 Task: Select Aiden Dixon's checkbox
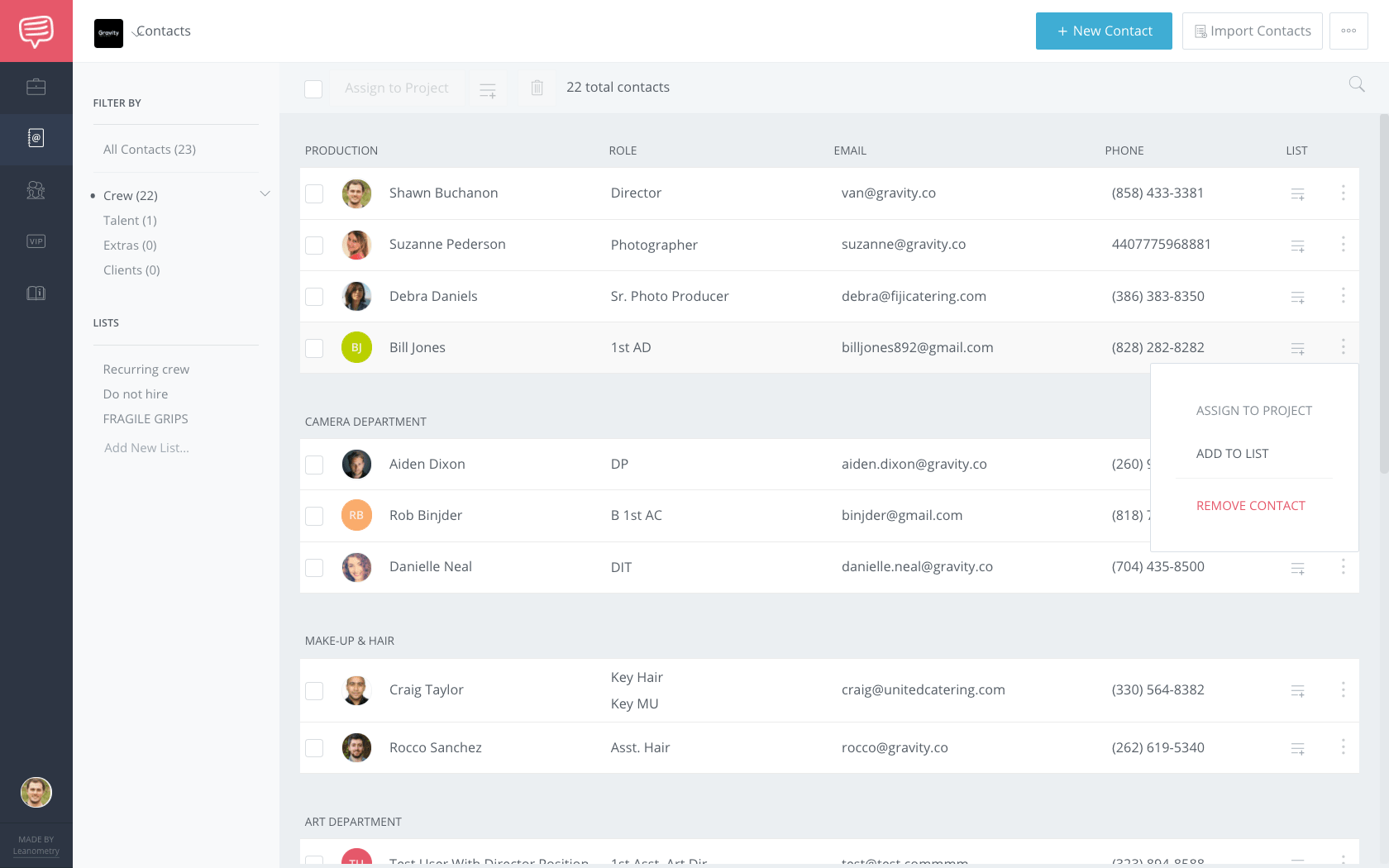[x=314, y=465]
